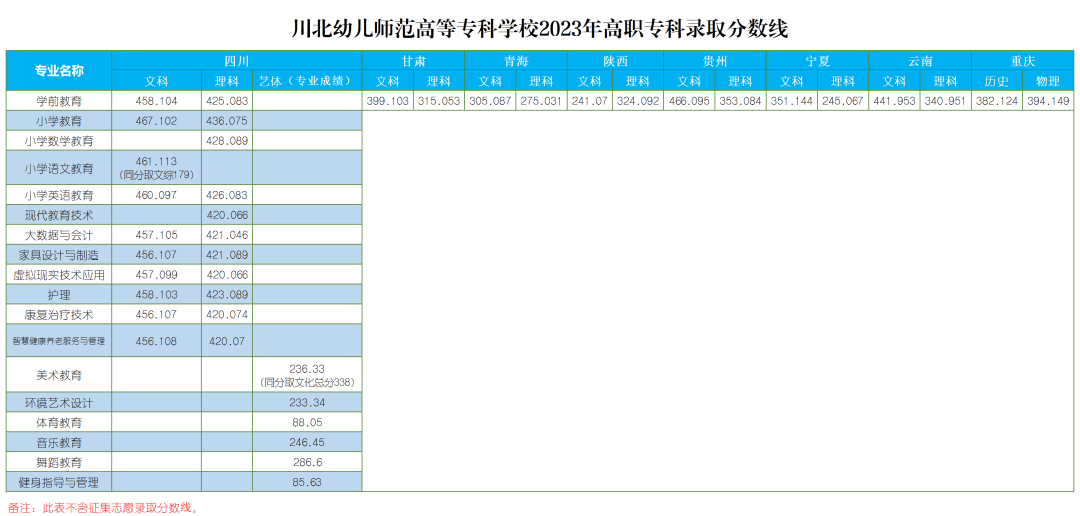Click the 历史 column header under 重庆
The image size is (1080, 516).
click(997, 81)
